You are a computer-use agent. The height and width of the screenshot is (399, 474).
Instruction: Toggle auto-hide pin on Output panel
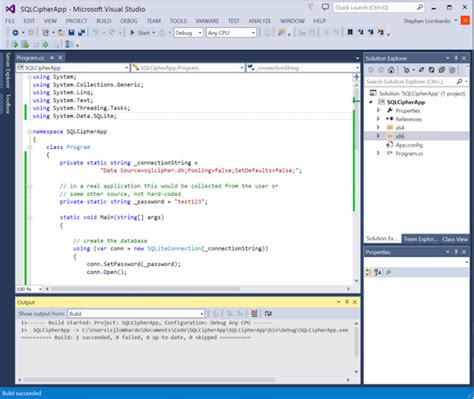tap(347, 302)
